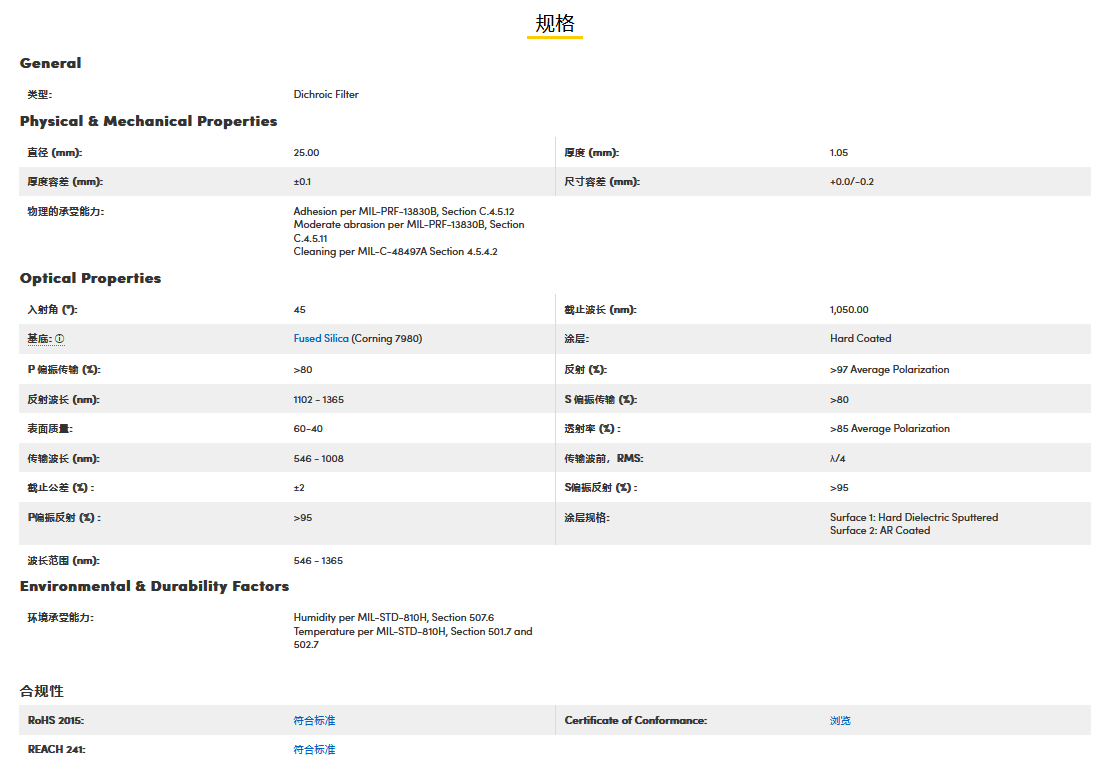This screenshot has height=782, width=1094.
Task: Select the 规格 tab heading
Action: [x=555, y=24]
